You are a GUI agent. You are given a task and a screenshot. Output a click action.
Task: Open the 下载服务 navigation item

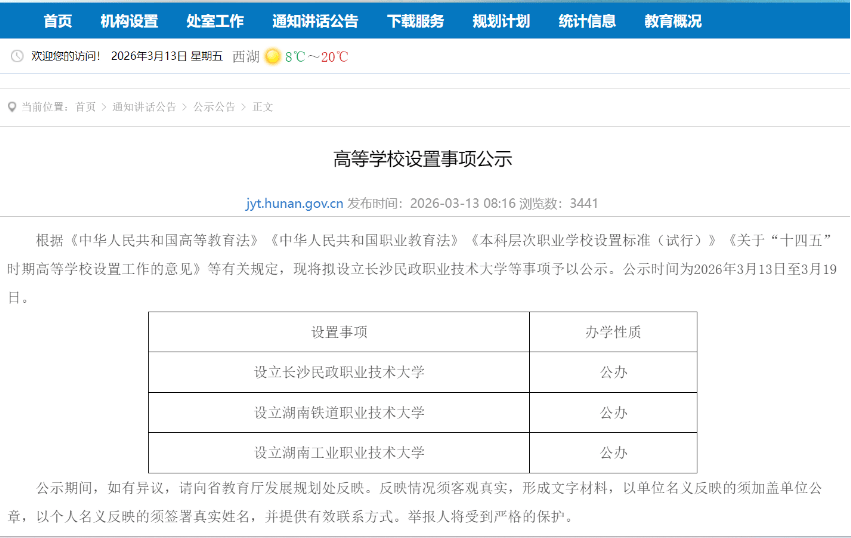(415, 21)
